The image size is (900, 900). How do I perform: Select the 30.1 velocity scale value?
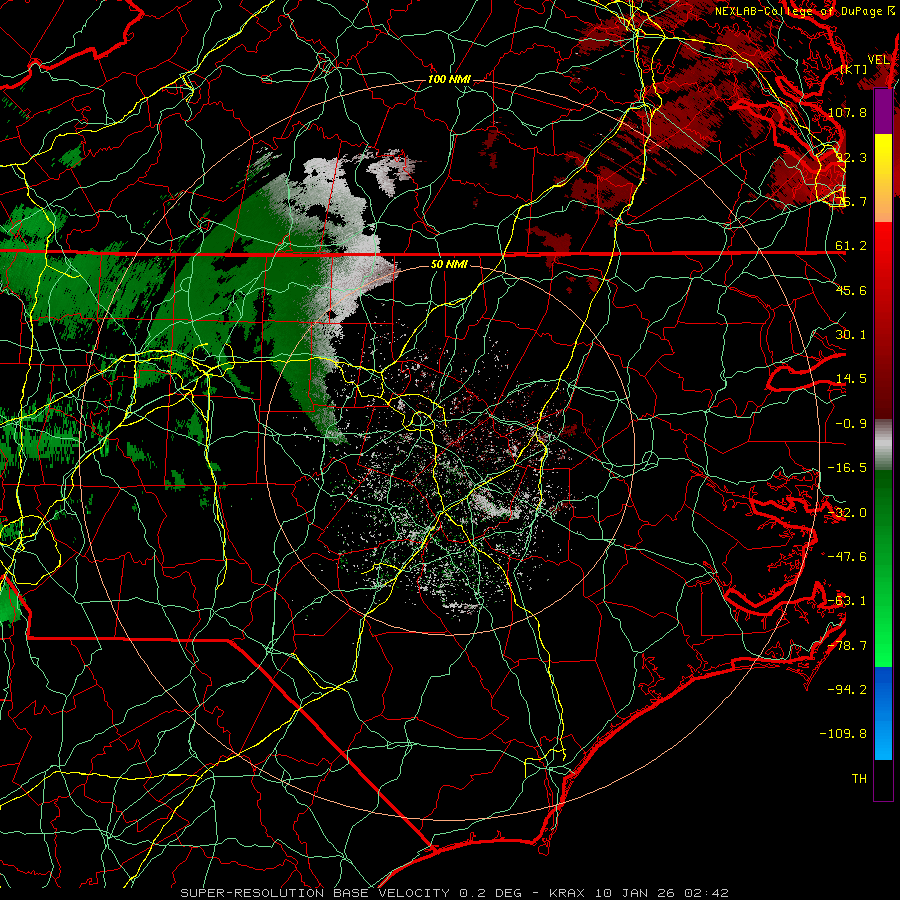click(851, 335)
